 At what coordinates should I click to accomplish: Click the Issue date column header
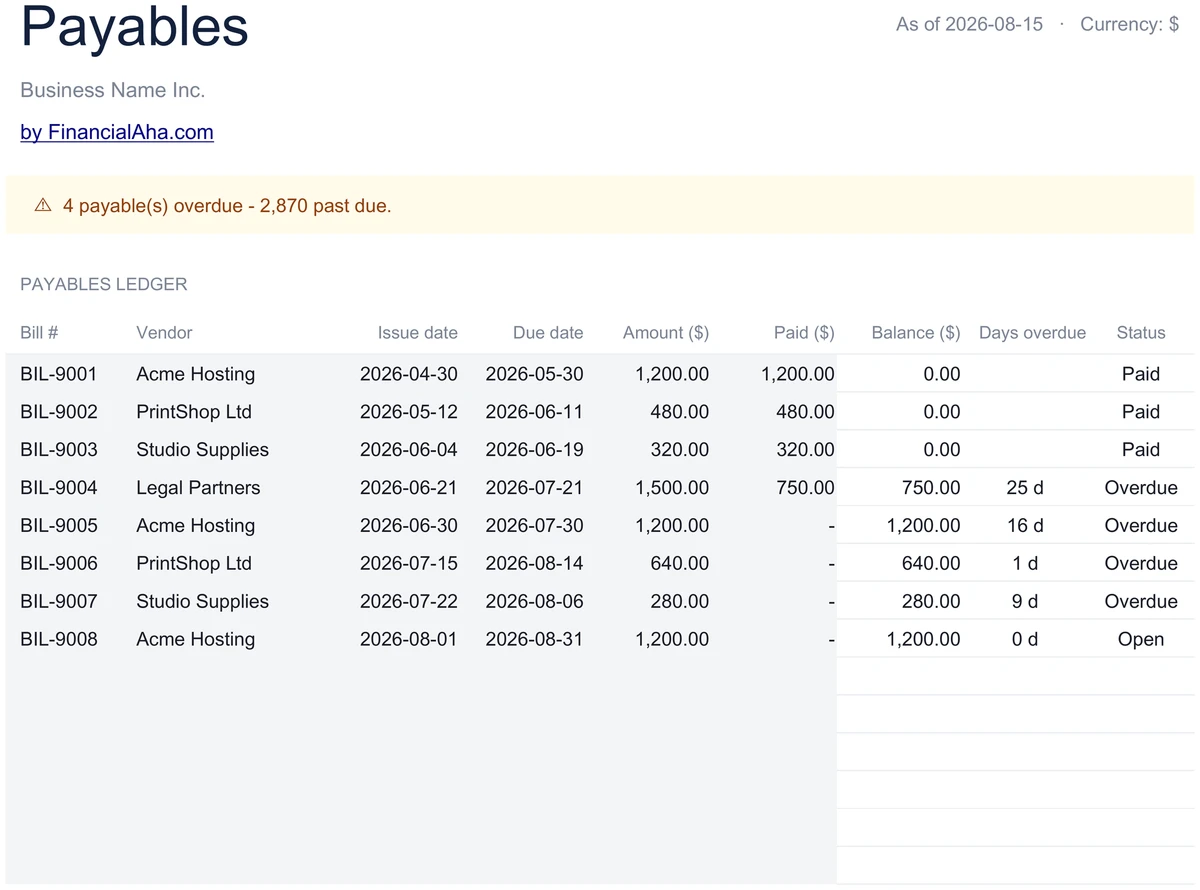(x=417, y=333)
